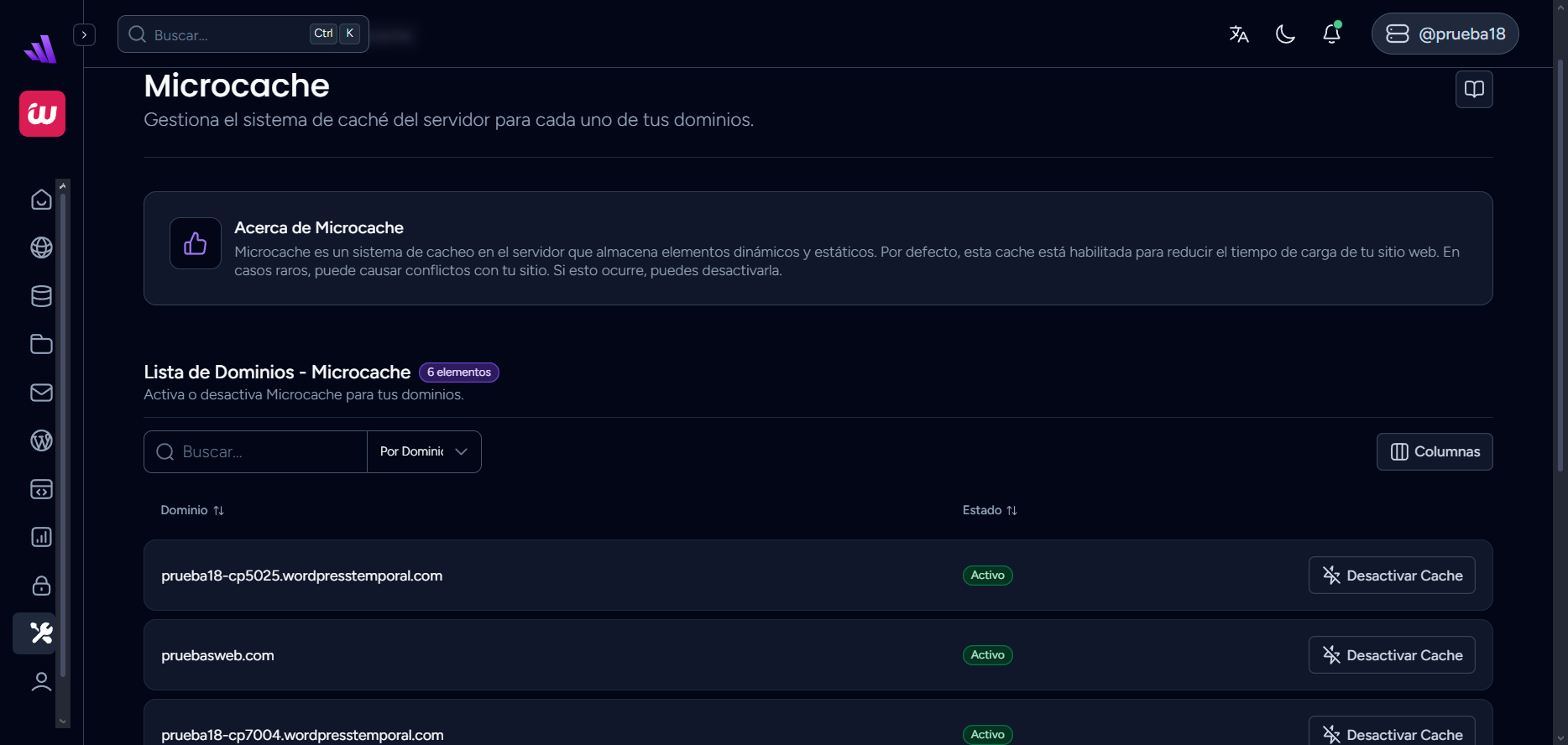1568x745 pixels.
Task: Sort the list by Dominio column
Action: pyautogui.click(x=192, y=510)
